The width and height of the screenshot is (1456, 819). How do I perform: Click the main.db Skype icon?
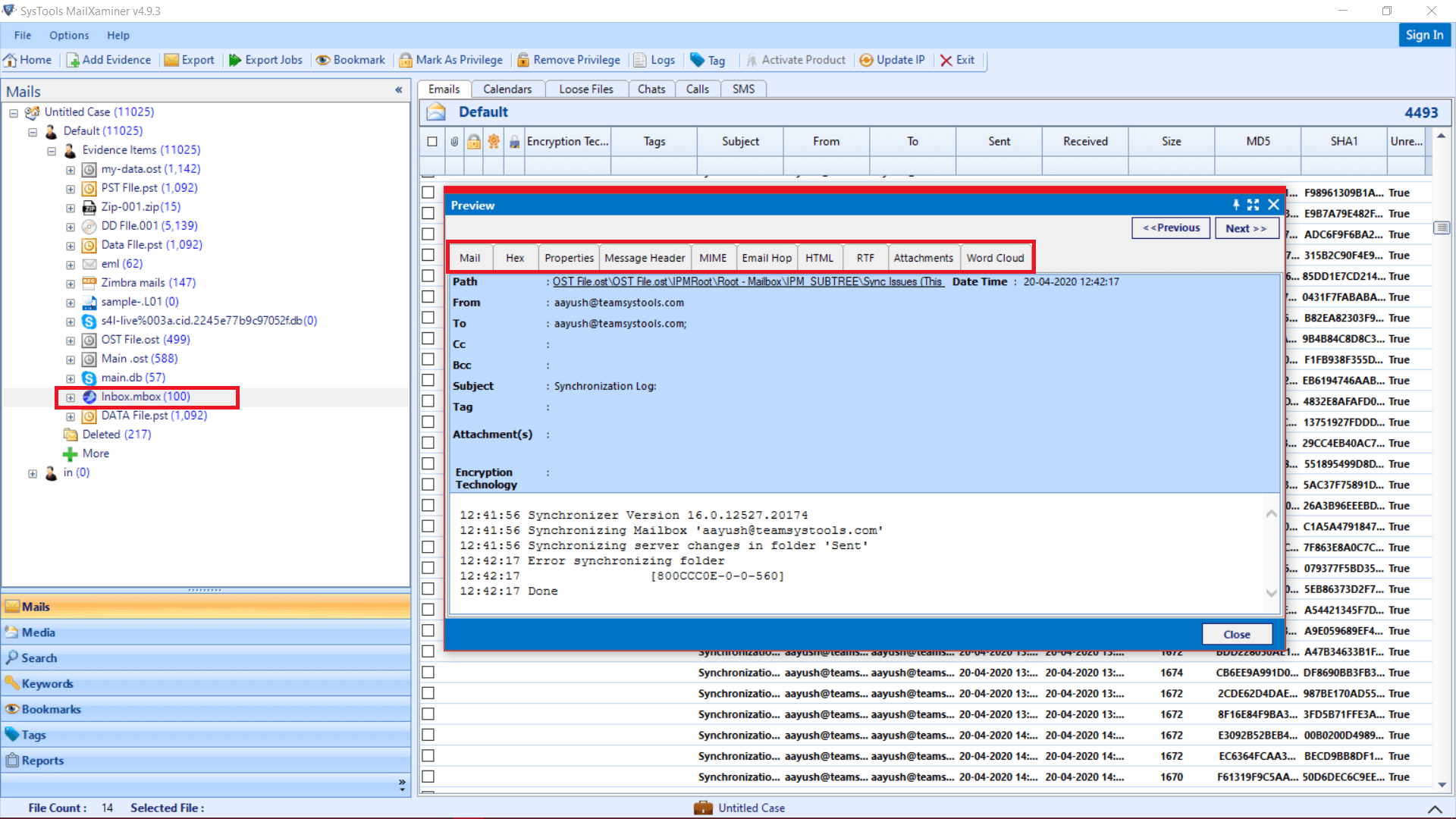(x=89, y=378)
